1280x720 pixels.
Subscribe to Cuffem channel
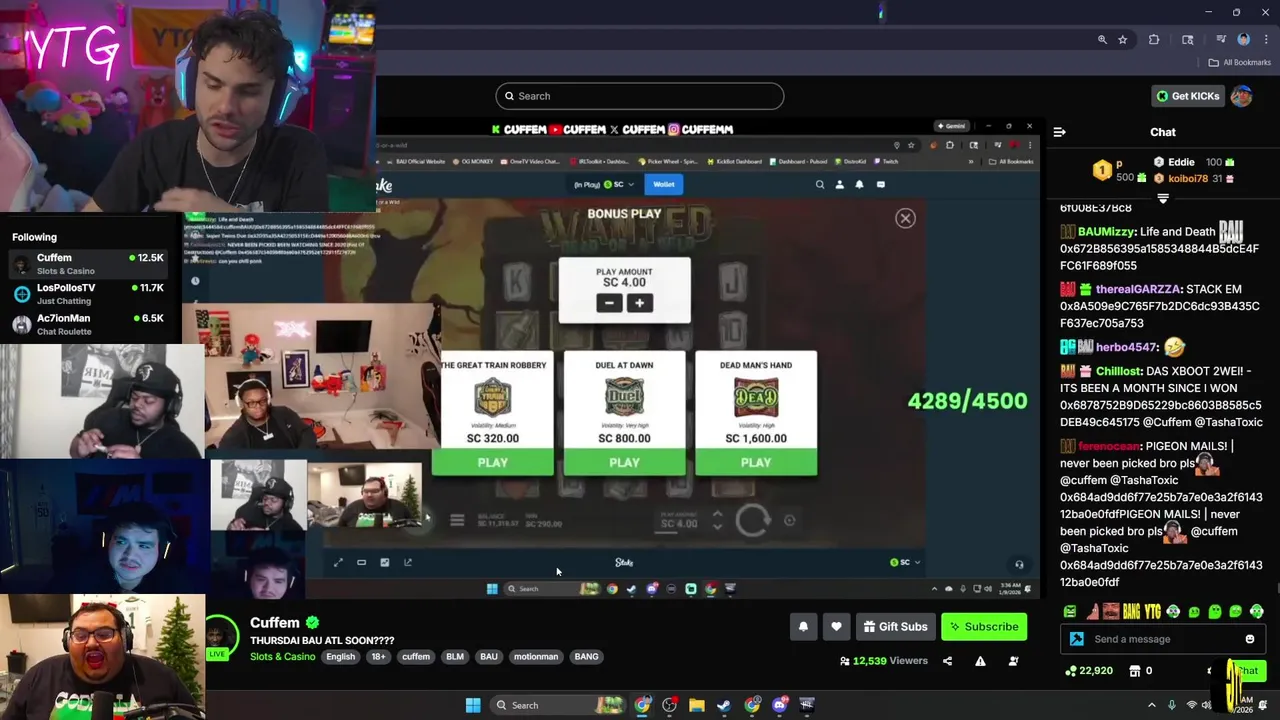tap(984, 627)
